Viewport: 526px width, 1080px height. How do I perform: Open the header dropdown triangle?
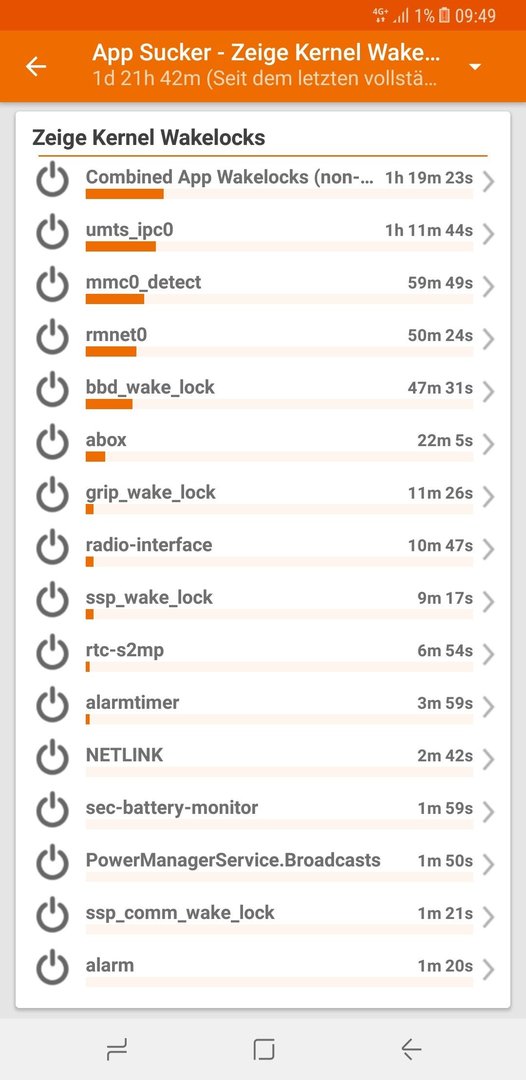(474, 67)
